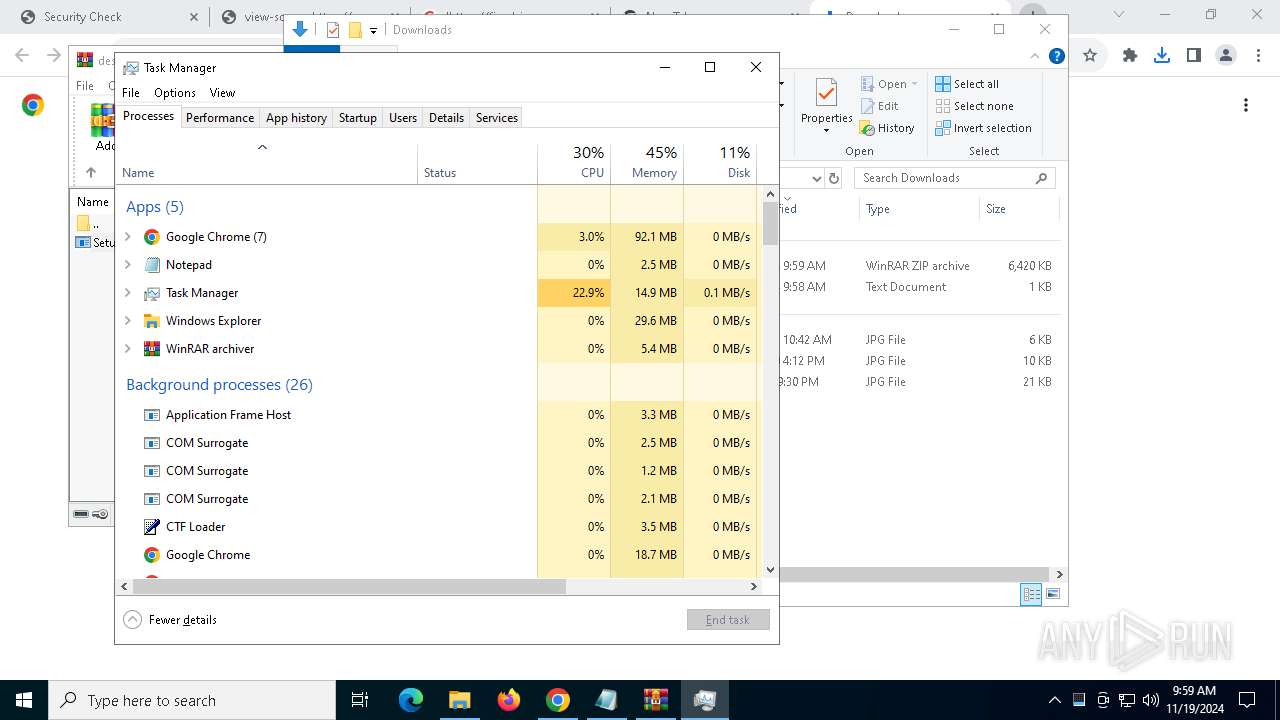This screenshot has height=720, width=1280.
Task: Open Explorer address history dropdown
Action: click(x=816, y=178)
